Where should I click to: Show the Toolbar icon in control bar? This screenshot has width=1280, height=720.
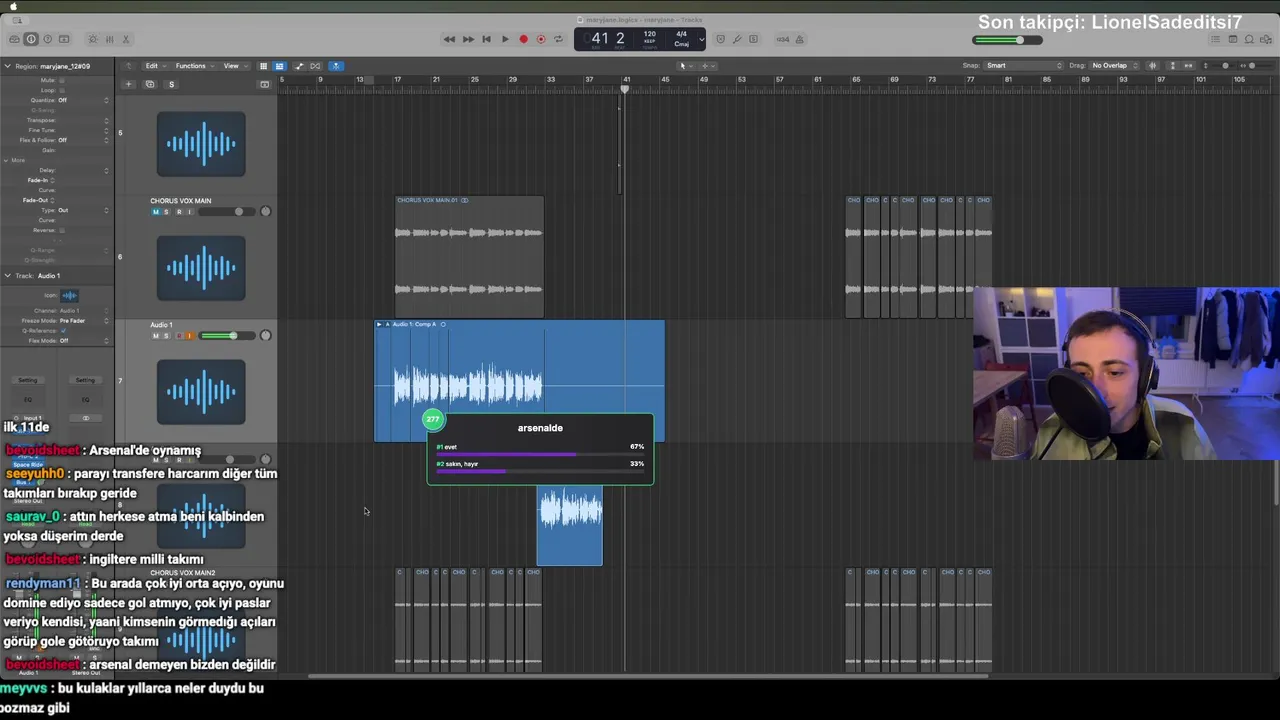64,39
